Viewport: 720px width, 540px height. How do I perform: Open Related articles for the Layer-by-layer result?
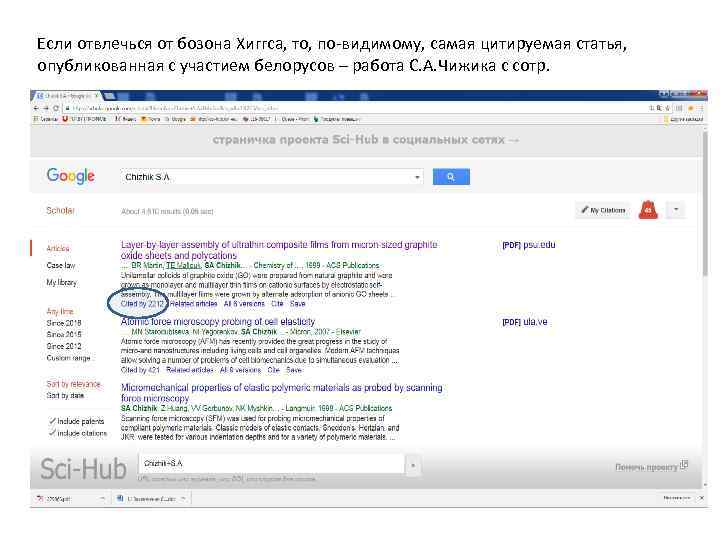pos(193,304)
